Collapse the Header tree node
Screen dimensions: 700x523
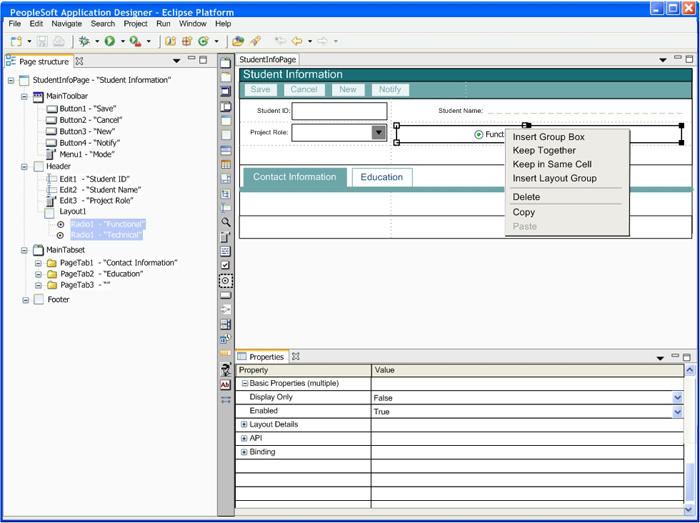click(25, 167)
